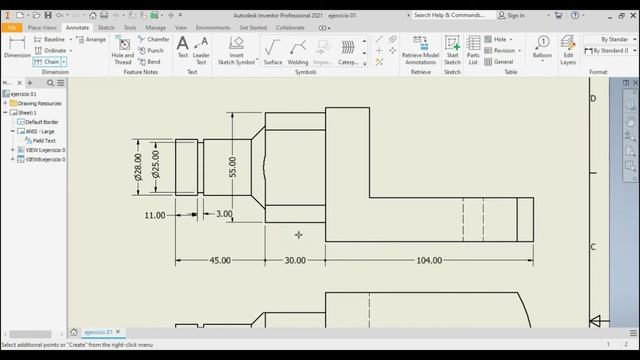Open Hole table dropdown arrow
Screen dimensions: 640x360
511,39
